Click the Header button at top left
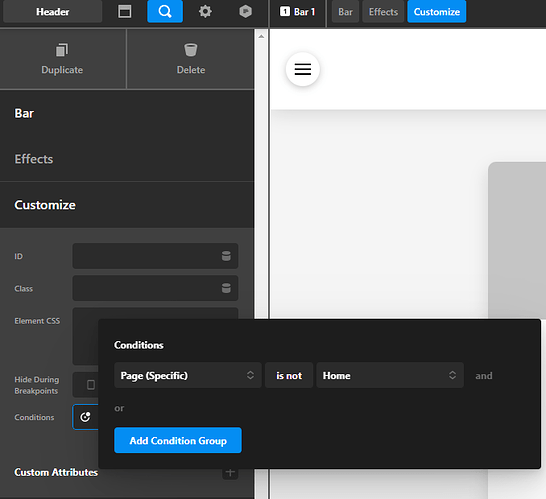Screen dimensions: 546x499 [53, 11]
